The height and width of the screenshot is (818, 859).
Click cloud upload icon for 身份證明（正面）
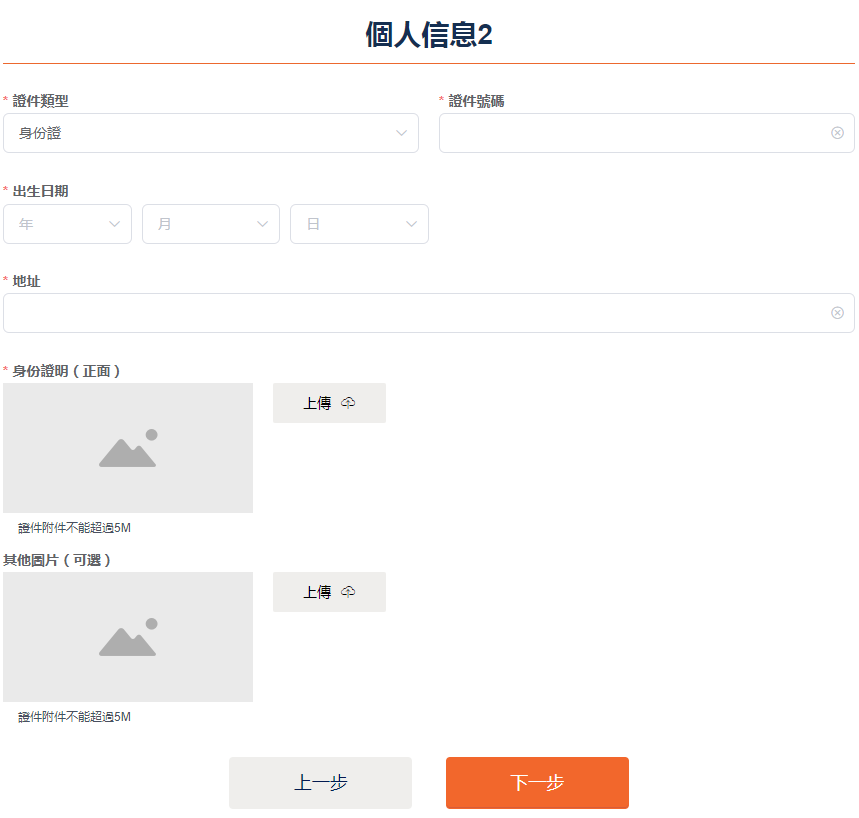(x=348, y=403)
